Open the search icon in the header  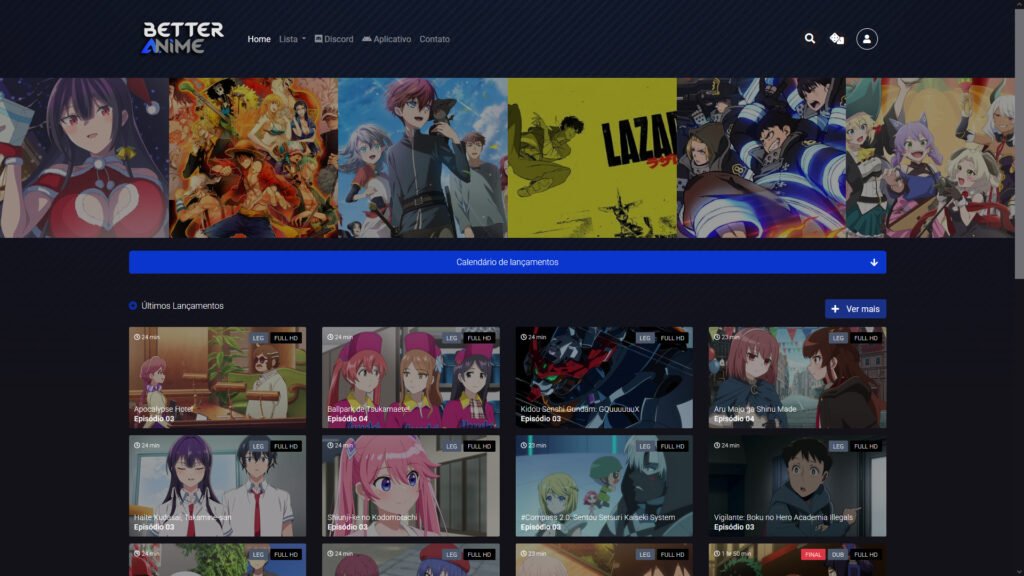[x=810, y=39]
